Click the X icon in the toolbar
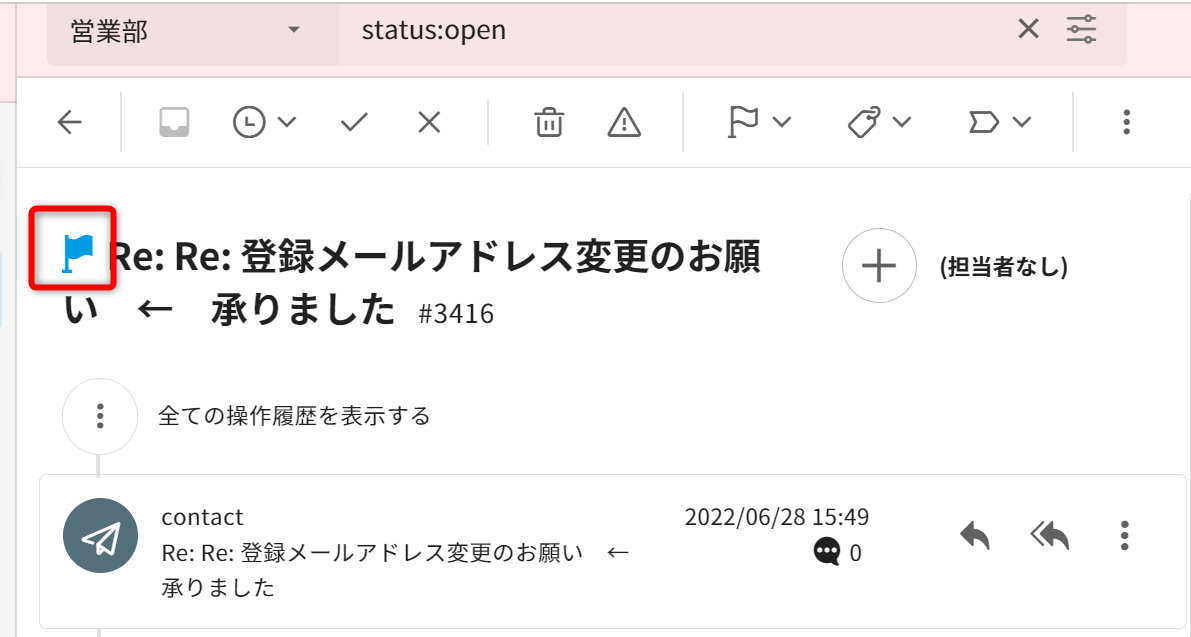1191x637 pixels. 429,123
